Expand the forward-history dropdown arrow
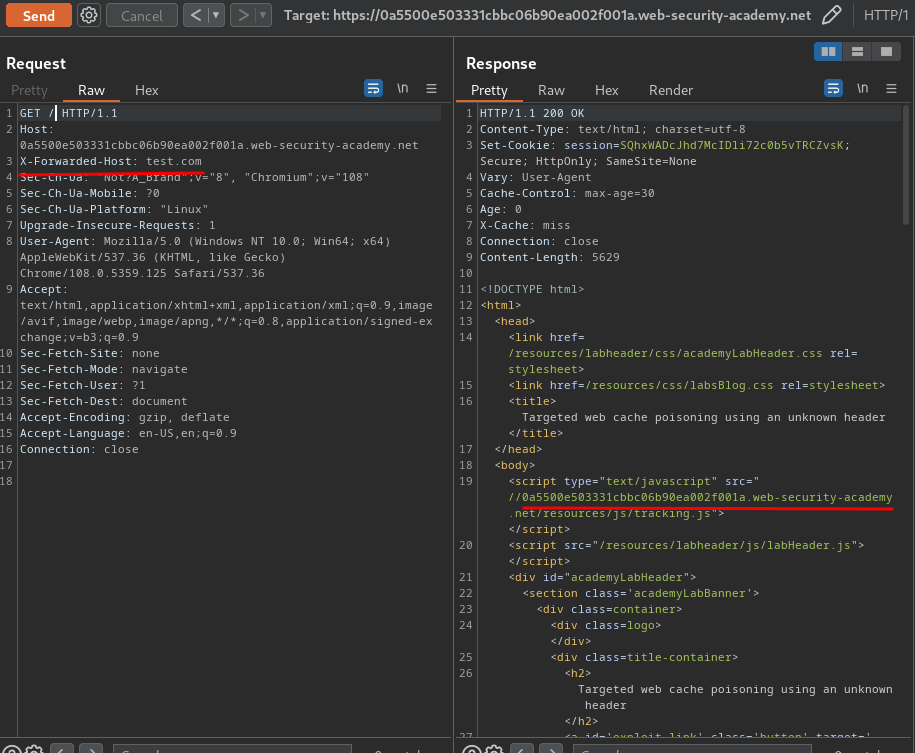Viewport: 915px width, 753px height. (x=263, y=15)
